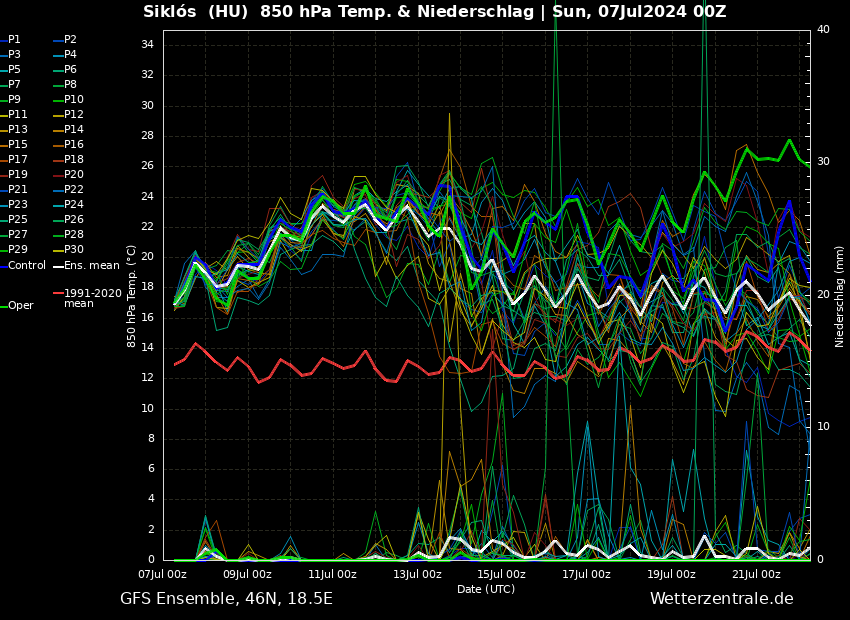Click the 13Jul 00z date tick

point(417,575)
